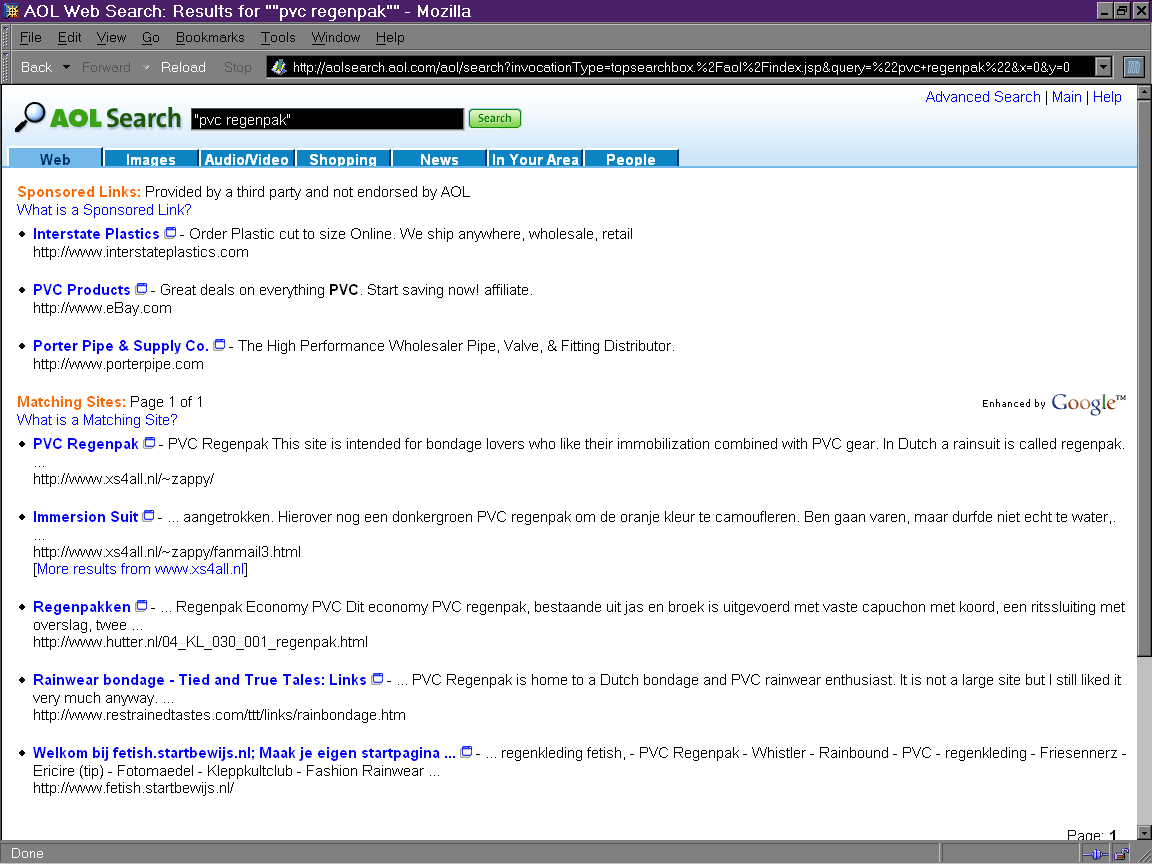Screen dimensions: 1152x864
Task: Click the green Search button
Action: [x=494, y=118]
